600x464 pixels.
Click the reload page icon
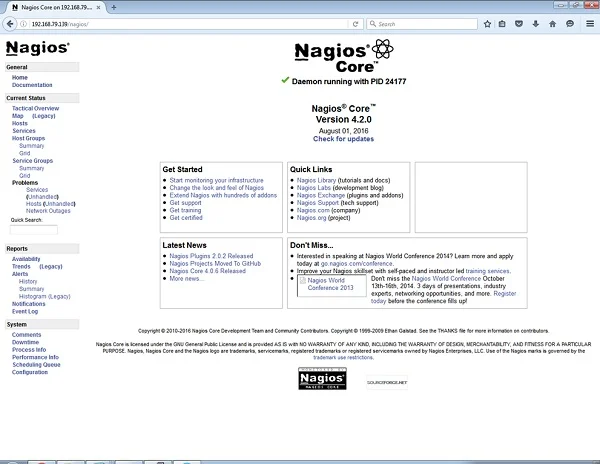click(355, 24)
